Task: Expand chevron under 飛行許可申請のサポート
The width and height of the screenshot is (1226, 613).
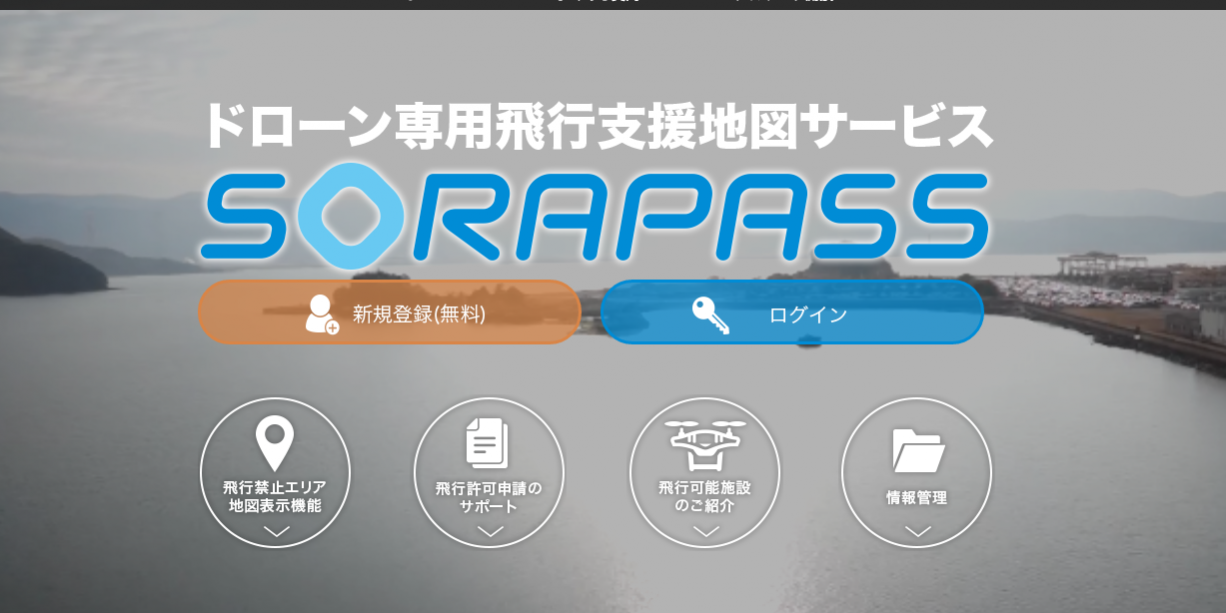Action: 490,532
